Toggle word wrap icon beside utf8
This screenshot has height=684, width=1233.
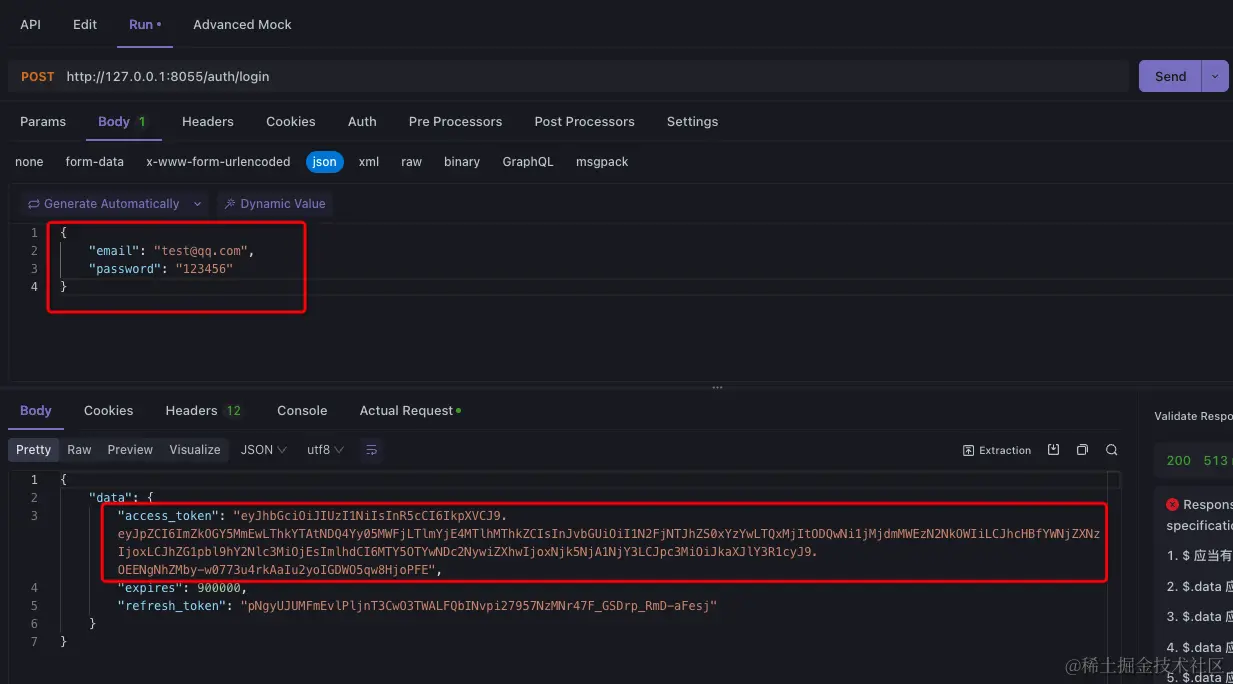pos(371,449)
